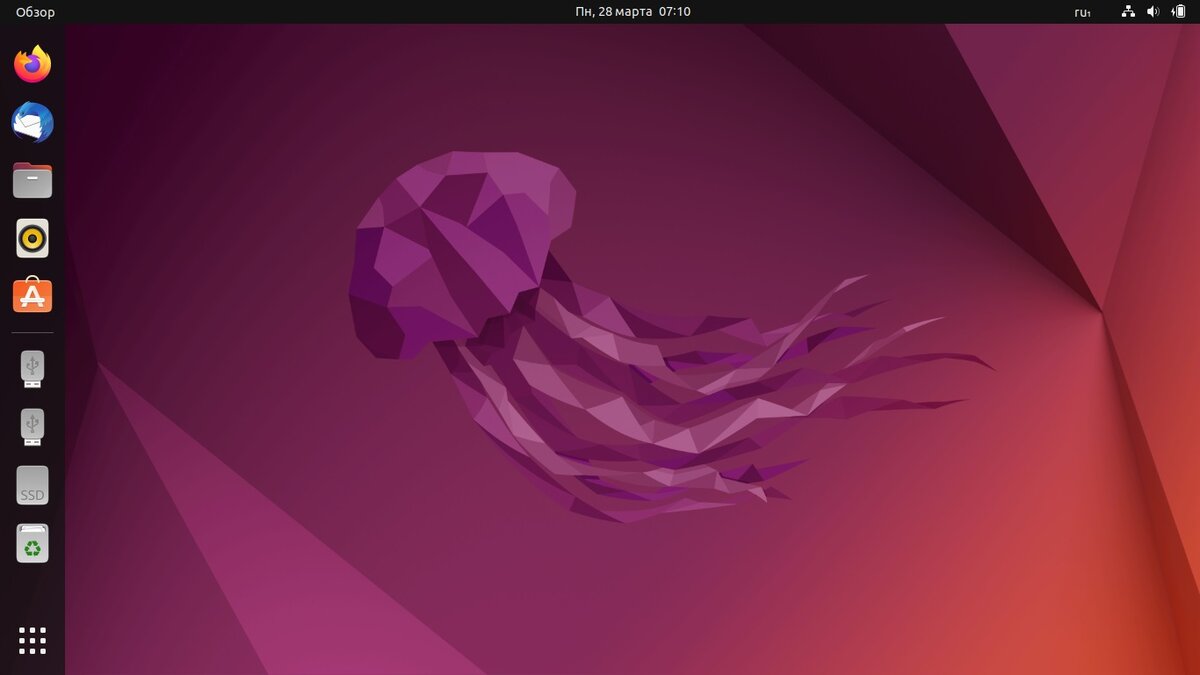
Task: Open the Files manager in the dock
Action: coord(32,181)
